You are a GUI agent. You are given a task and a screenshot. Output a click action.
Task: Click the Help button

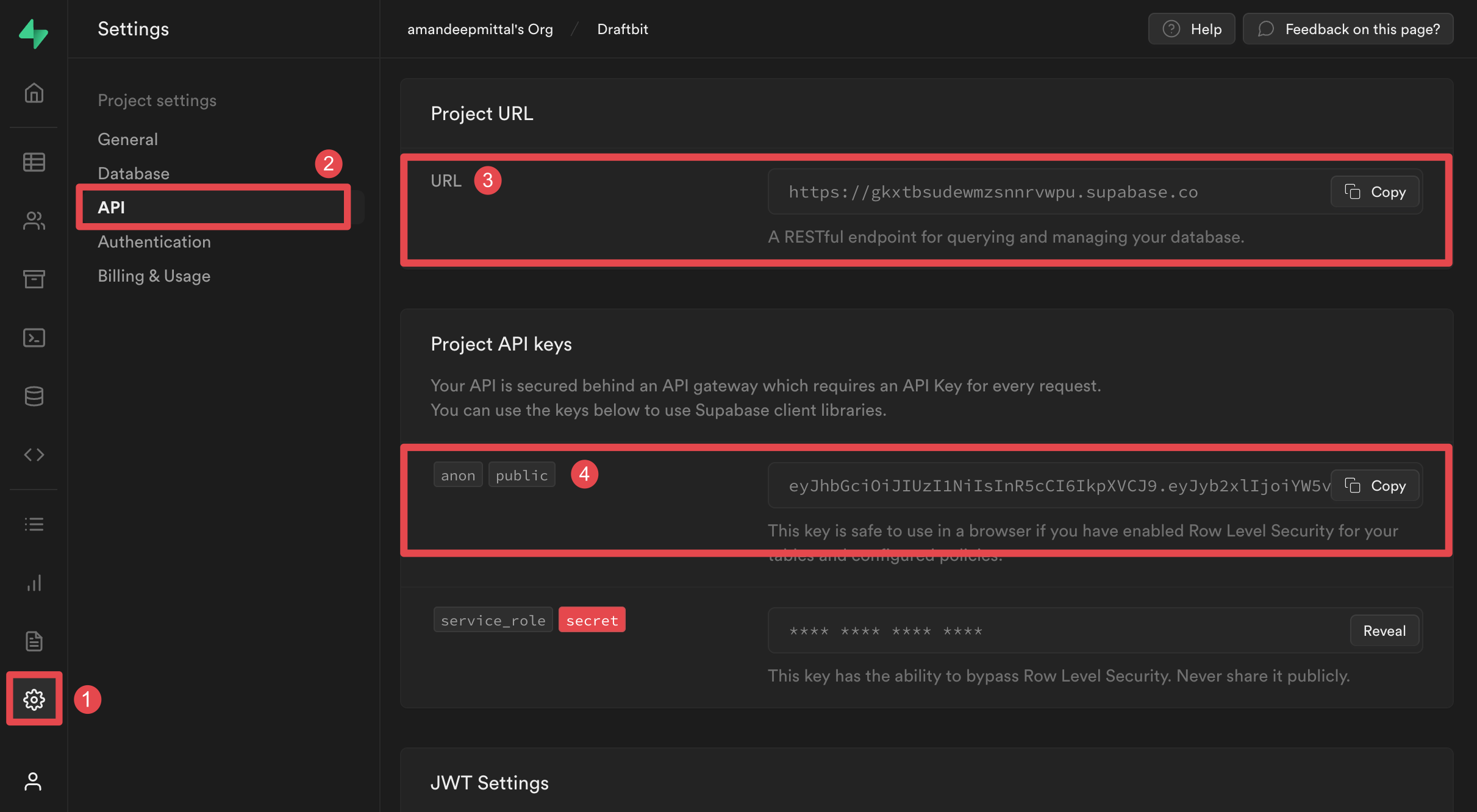1192,29
